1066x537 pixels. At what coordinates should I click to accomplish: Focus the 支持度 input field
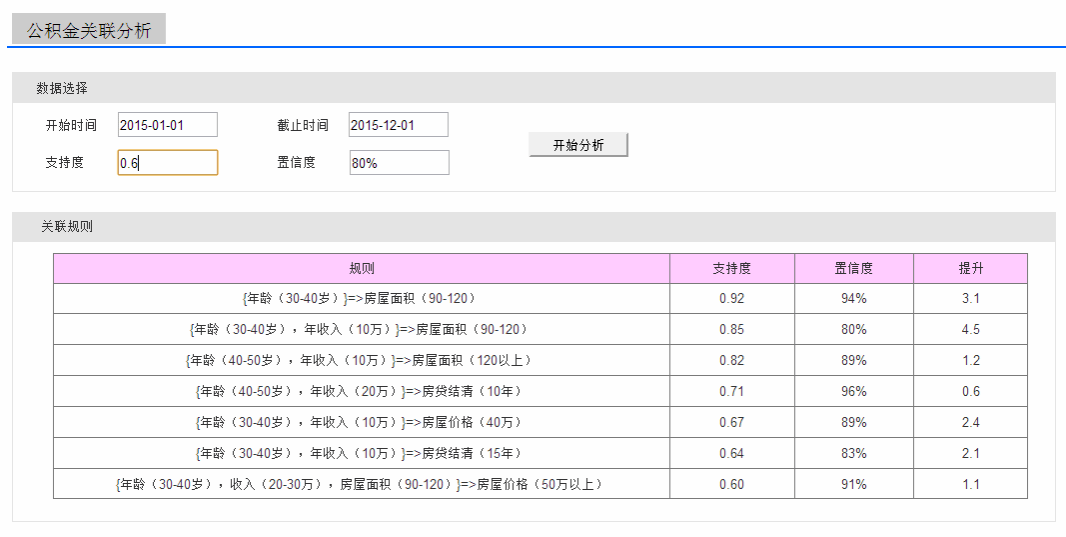point(167,163)
